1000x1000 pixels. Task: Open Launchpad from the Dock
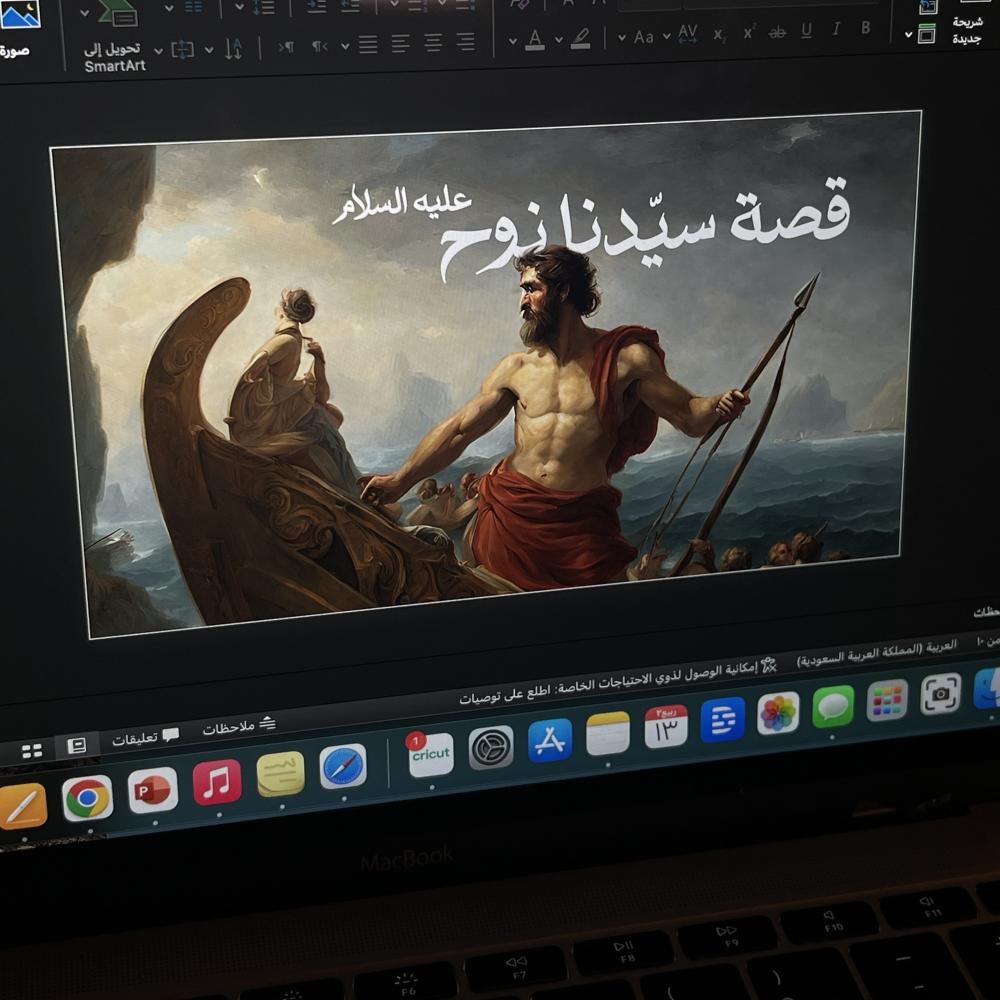point(887,700)
